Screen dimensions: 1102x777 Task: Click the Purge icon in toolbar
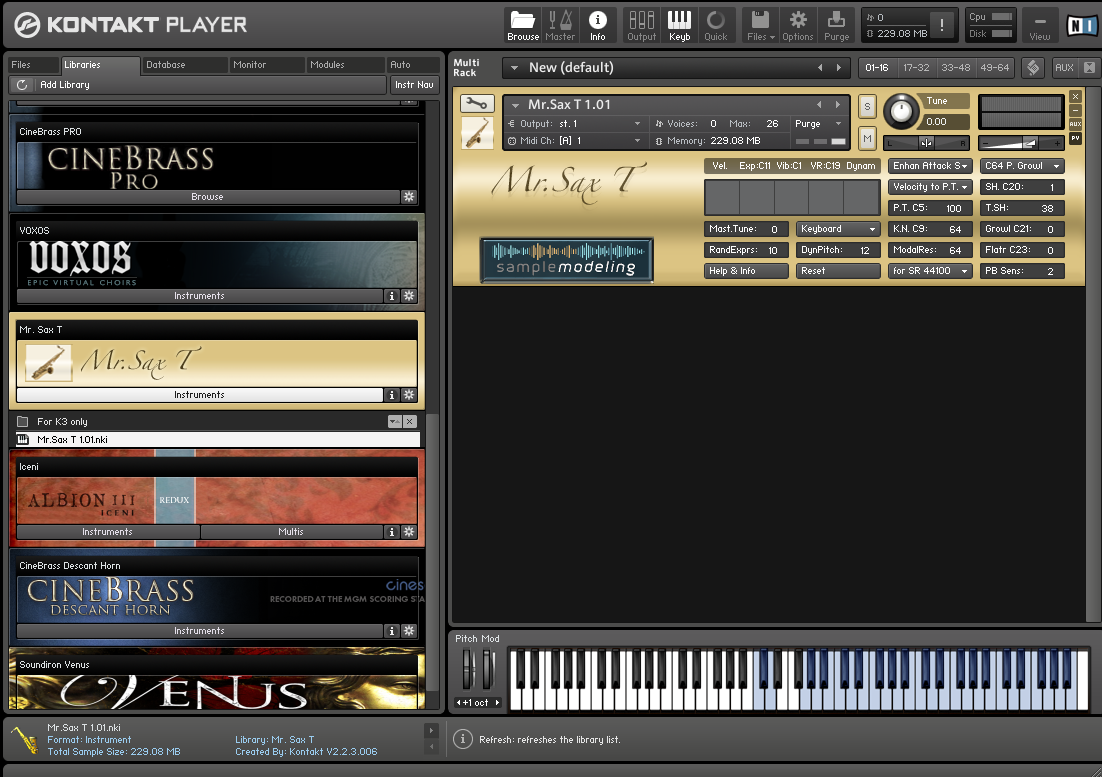pyautogui.click(x=836, y=25)
